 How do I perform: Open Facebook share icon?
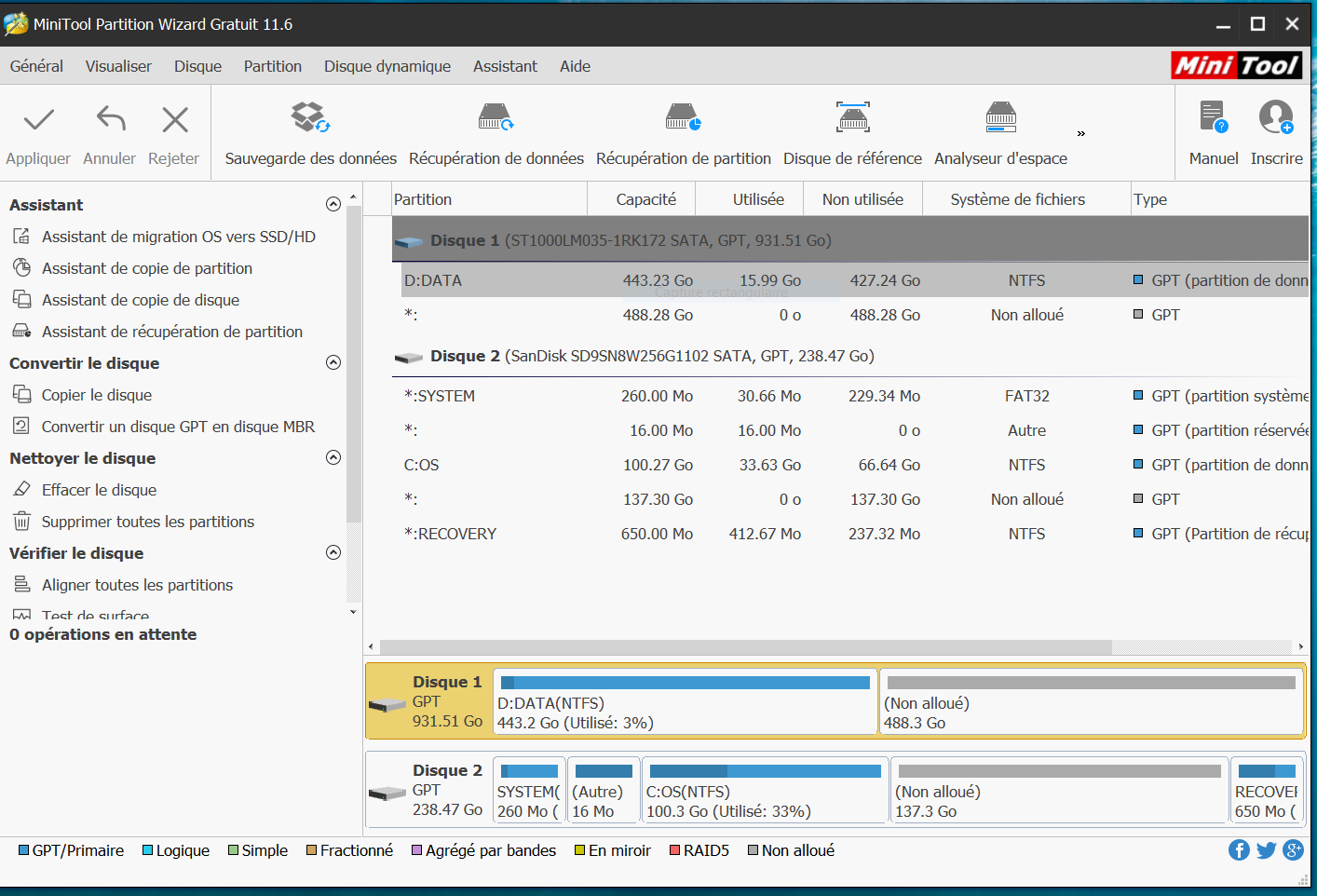1239,850
